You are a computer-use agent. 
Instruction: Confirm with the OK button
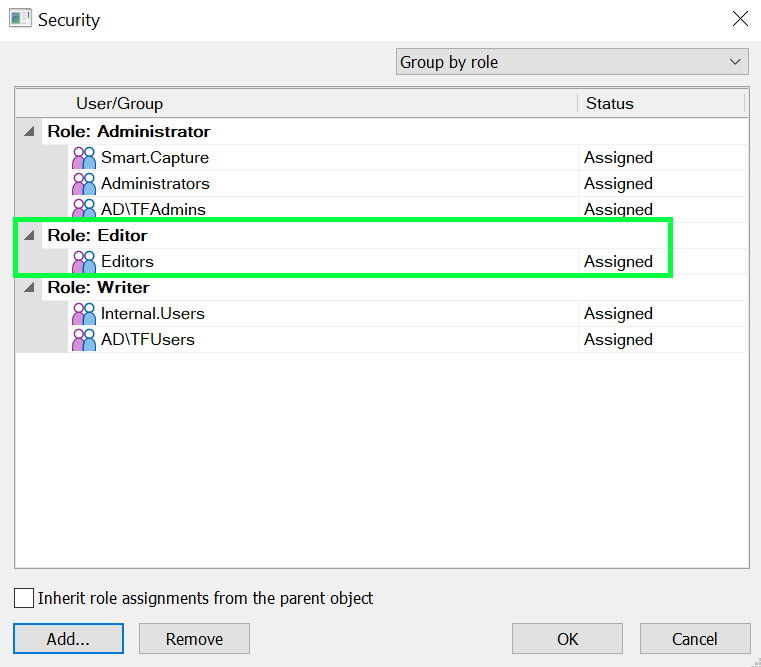tap(567, 639)
